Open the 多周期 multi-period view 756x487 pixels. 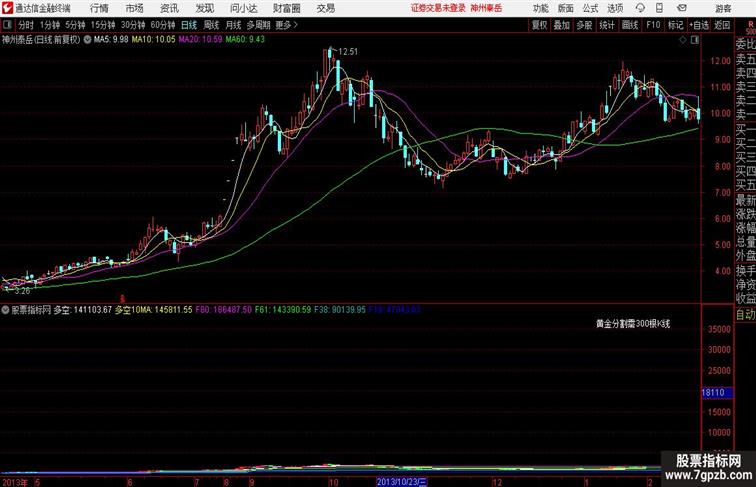259,25
